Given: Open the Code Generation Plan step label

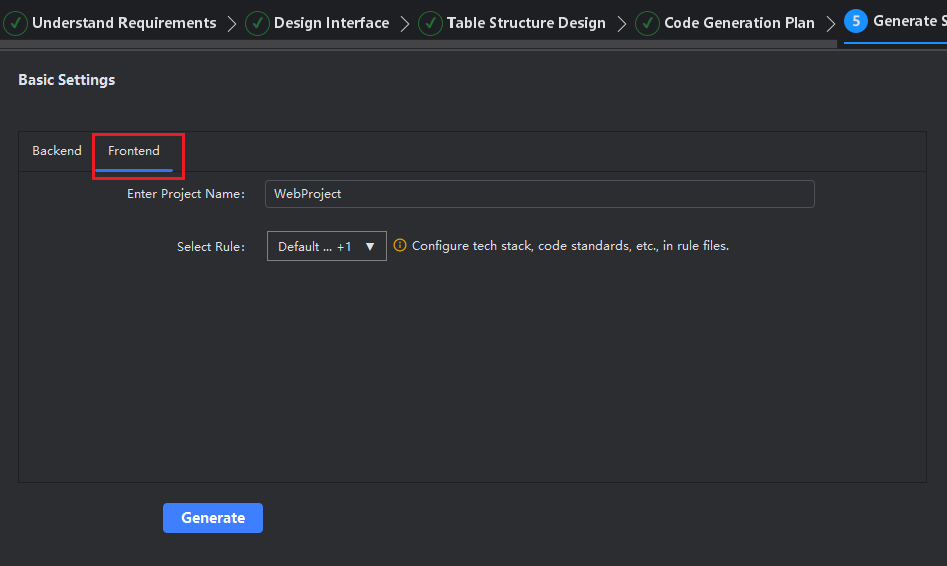Looking at the screenshot, I should pyautogui.click(x=739, y=23).
